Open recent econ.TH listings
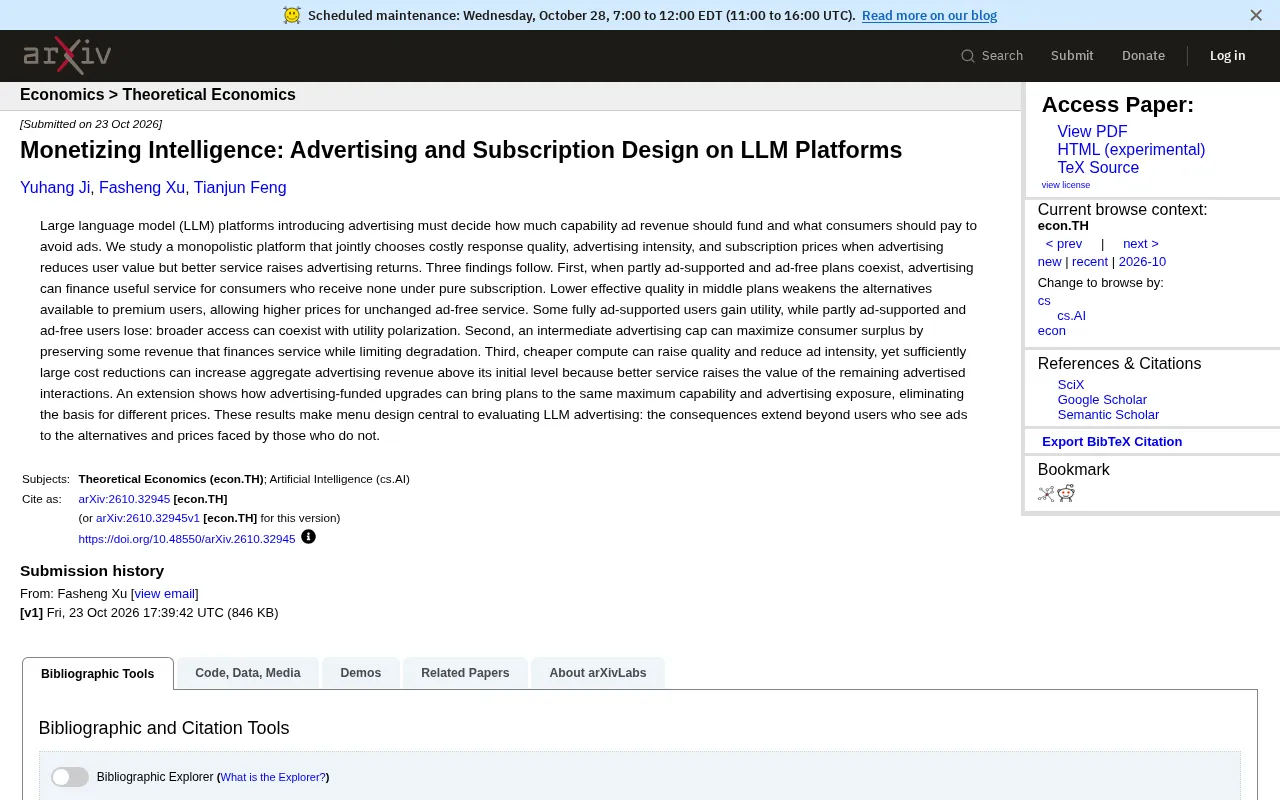1280x800 pixels. [x=1090, y=262]
